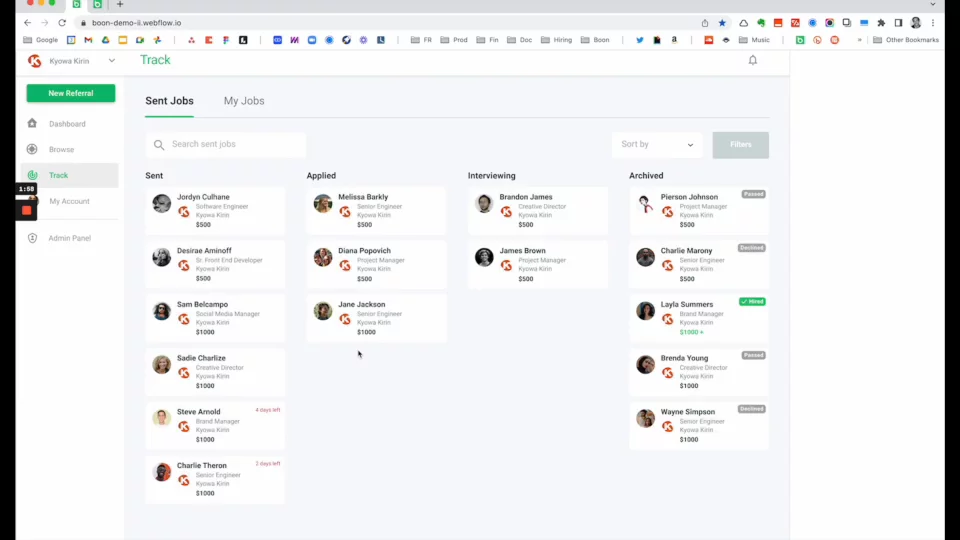Open My Account in the sidebar
This screenshot has width=960, height=540.
pos(69,201)
